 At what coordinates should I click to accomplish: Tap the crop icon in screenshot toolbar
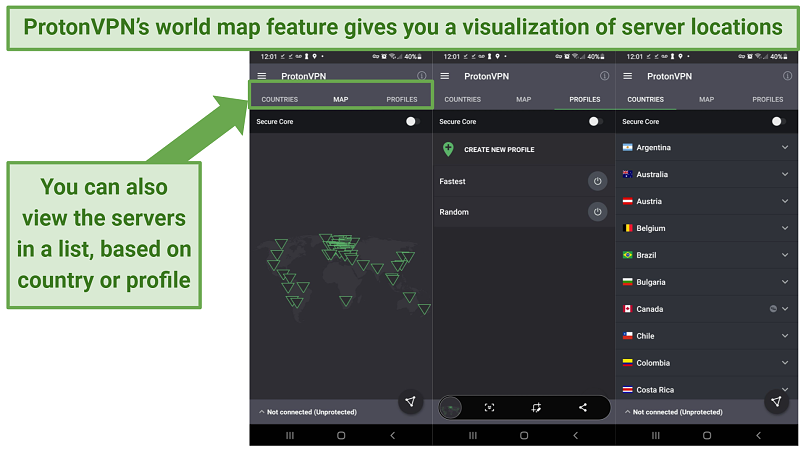click(536, 408)
